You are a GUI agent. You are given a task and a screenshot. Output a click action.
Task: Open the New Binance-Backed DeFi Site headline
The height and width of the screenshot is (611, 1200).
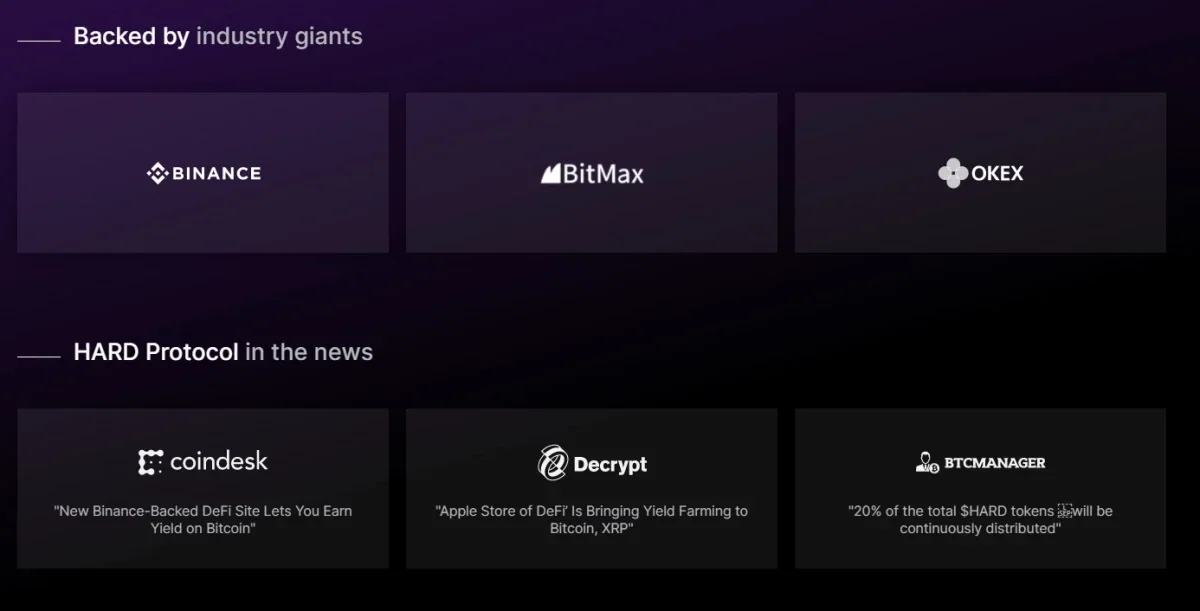[x=203, y=519]
